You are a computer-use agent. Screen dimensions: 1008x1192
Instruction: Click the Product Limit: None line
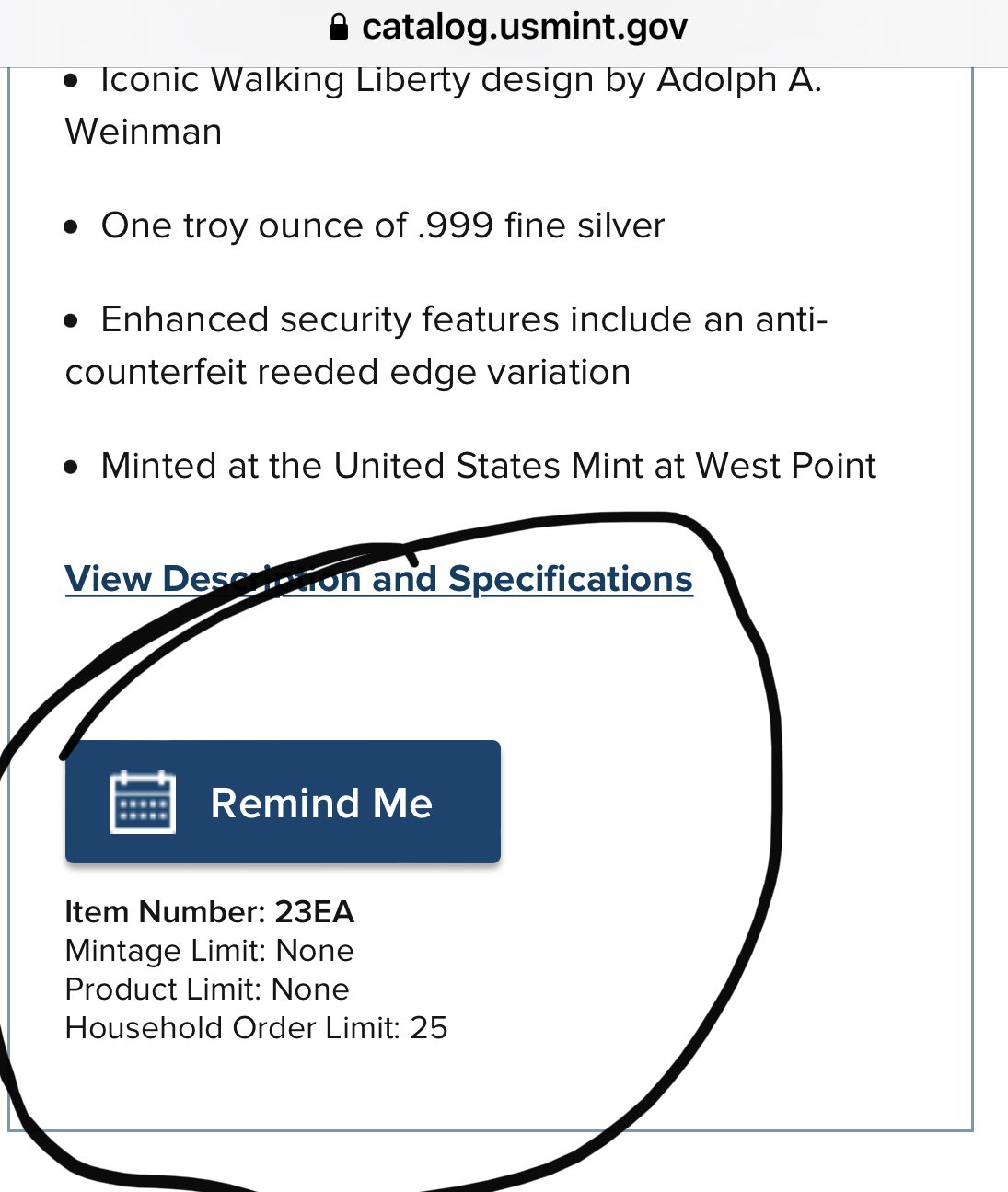tap(207, 989)
